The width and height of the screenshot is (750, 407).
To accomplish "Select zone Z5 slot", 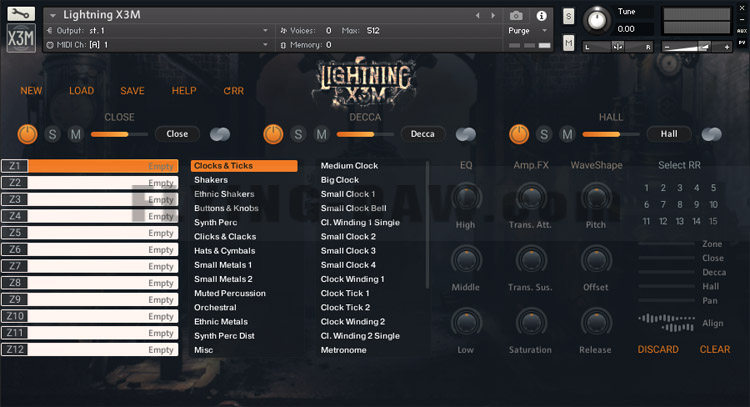I will click(90, 233).
